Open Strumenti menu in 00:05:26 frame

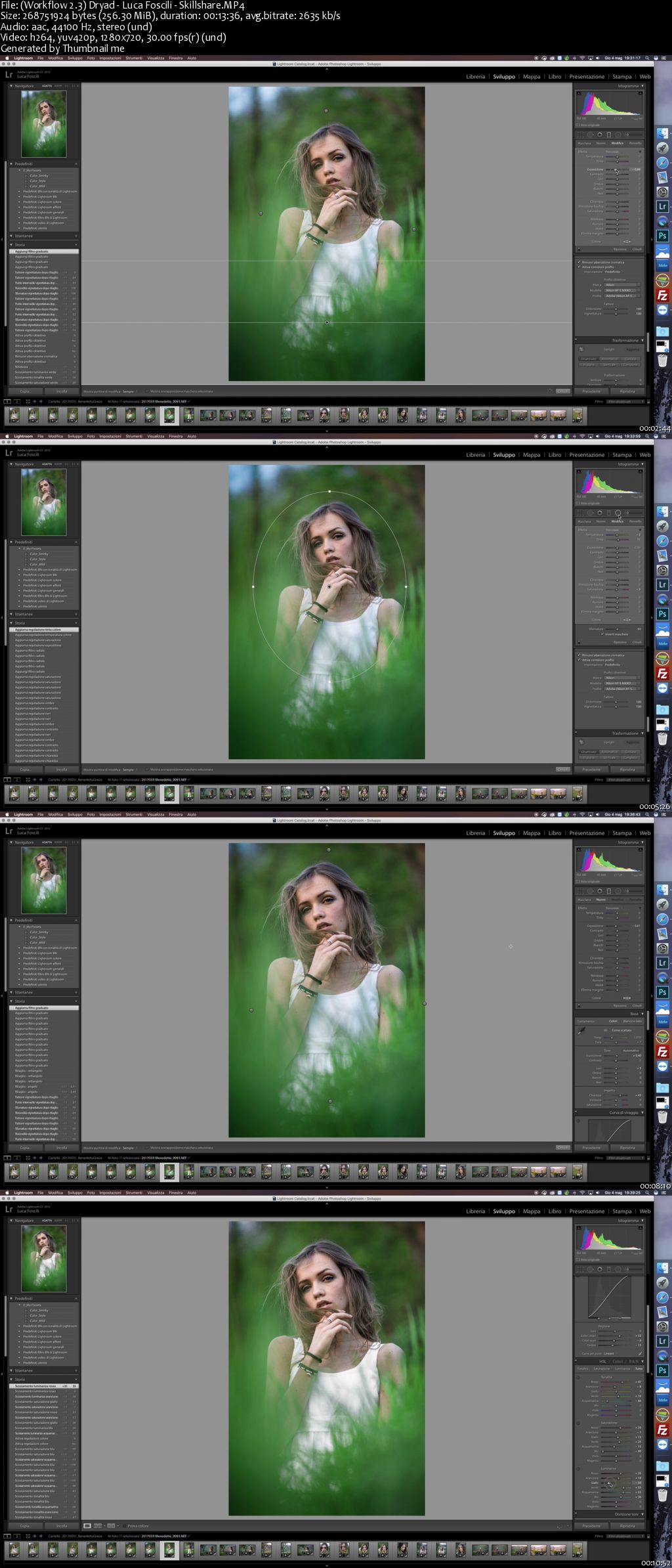[x=134, y=437]
